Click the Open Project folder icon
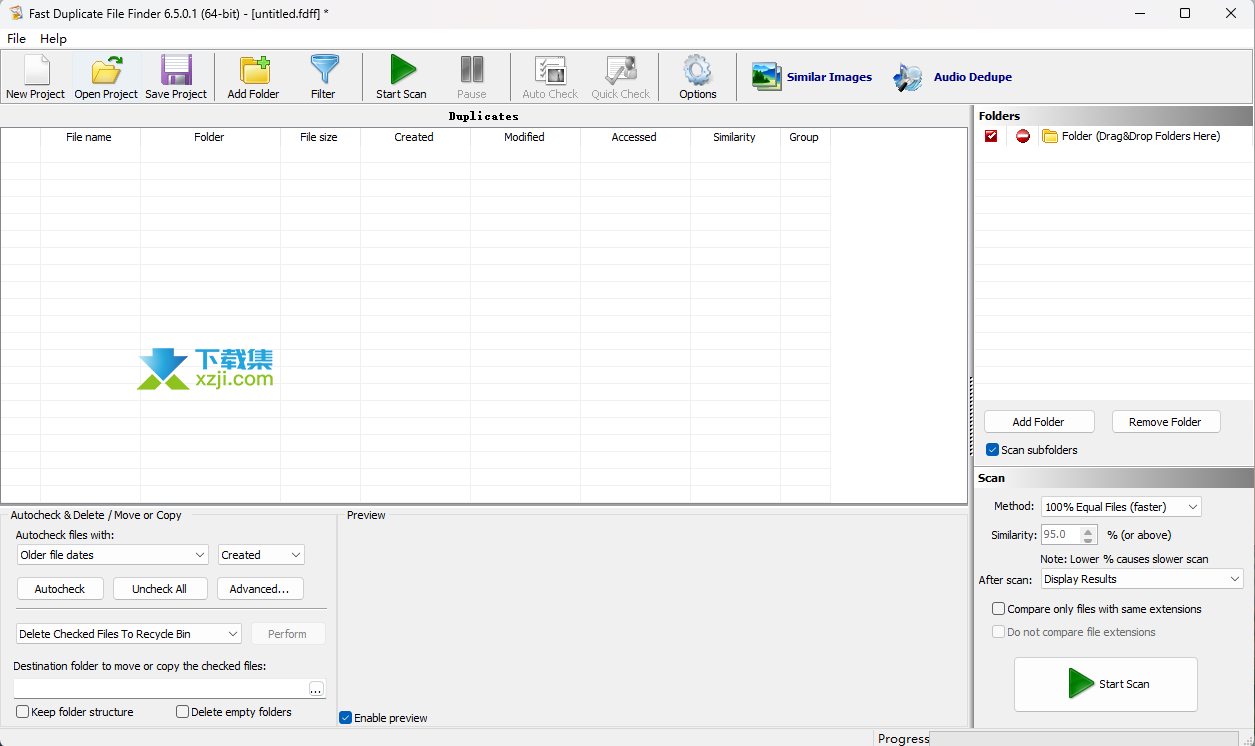This screenshot has width=1255, height=746. (x=106, y=71)
